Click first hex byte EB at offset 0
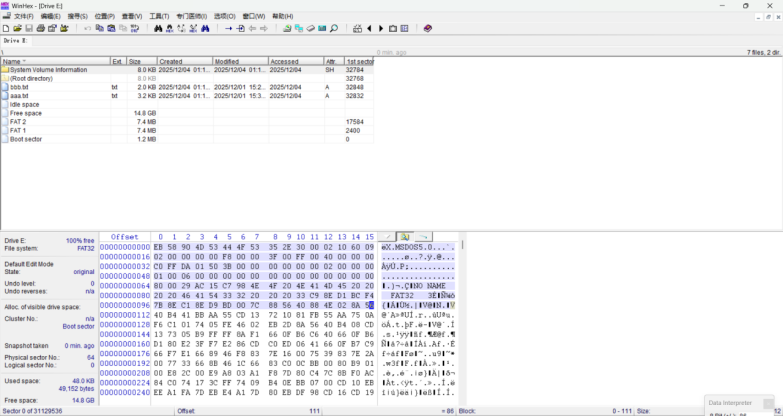784x417 pixels. (x=160, y=246)
